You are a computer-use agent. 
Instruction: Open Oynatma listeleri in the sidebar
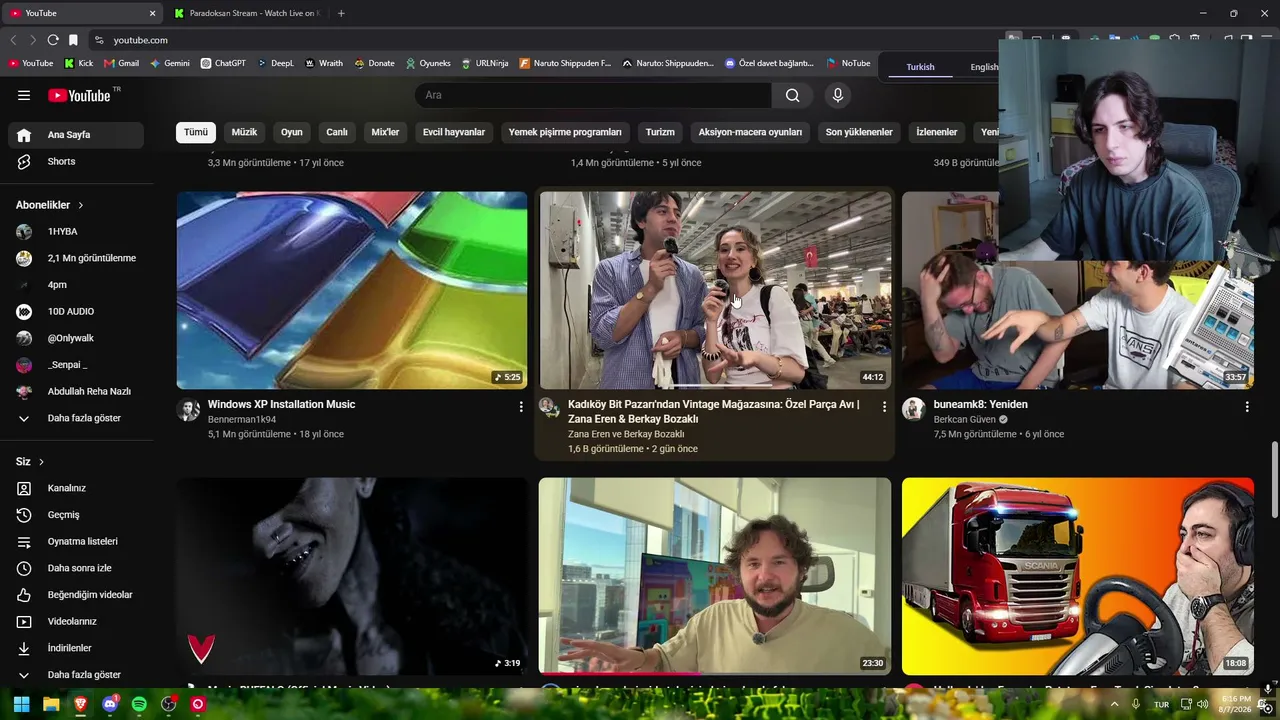(76, 541)
